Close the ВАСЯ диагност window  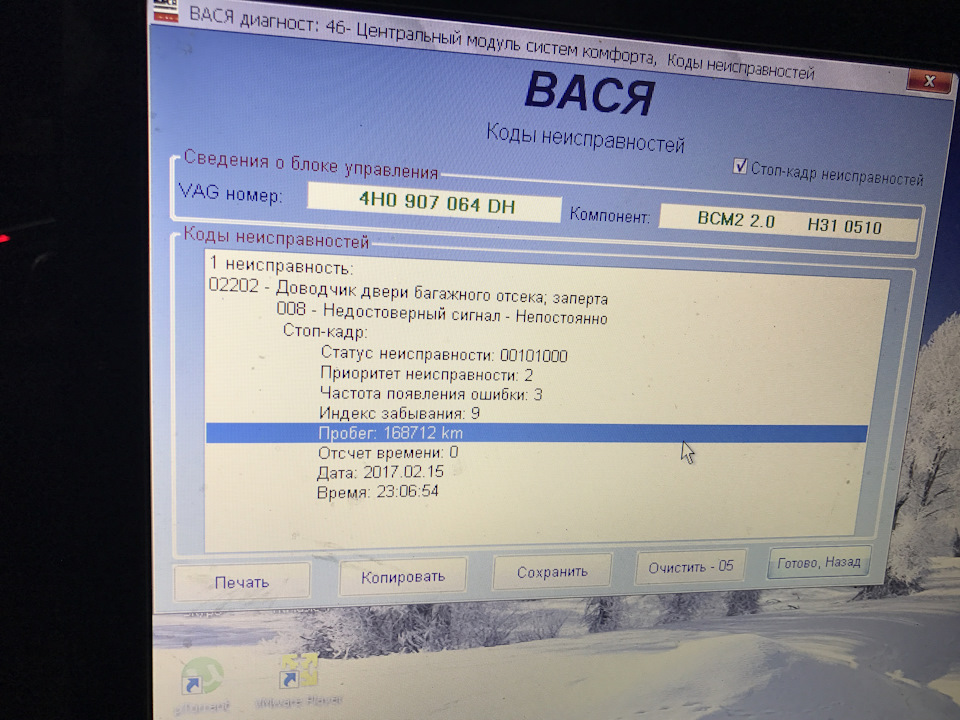(930, 81)
